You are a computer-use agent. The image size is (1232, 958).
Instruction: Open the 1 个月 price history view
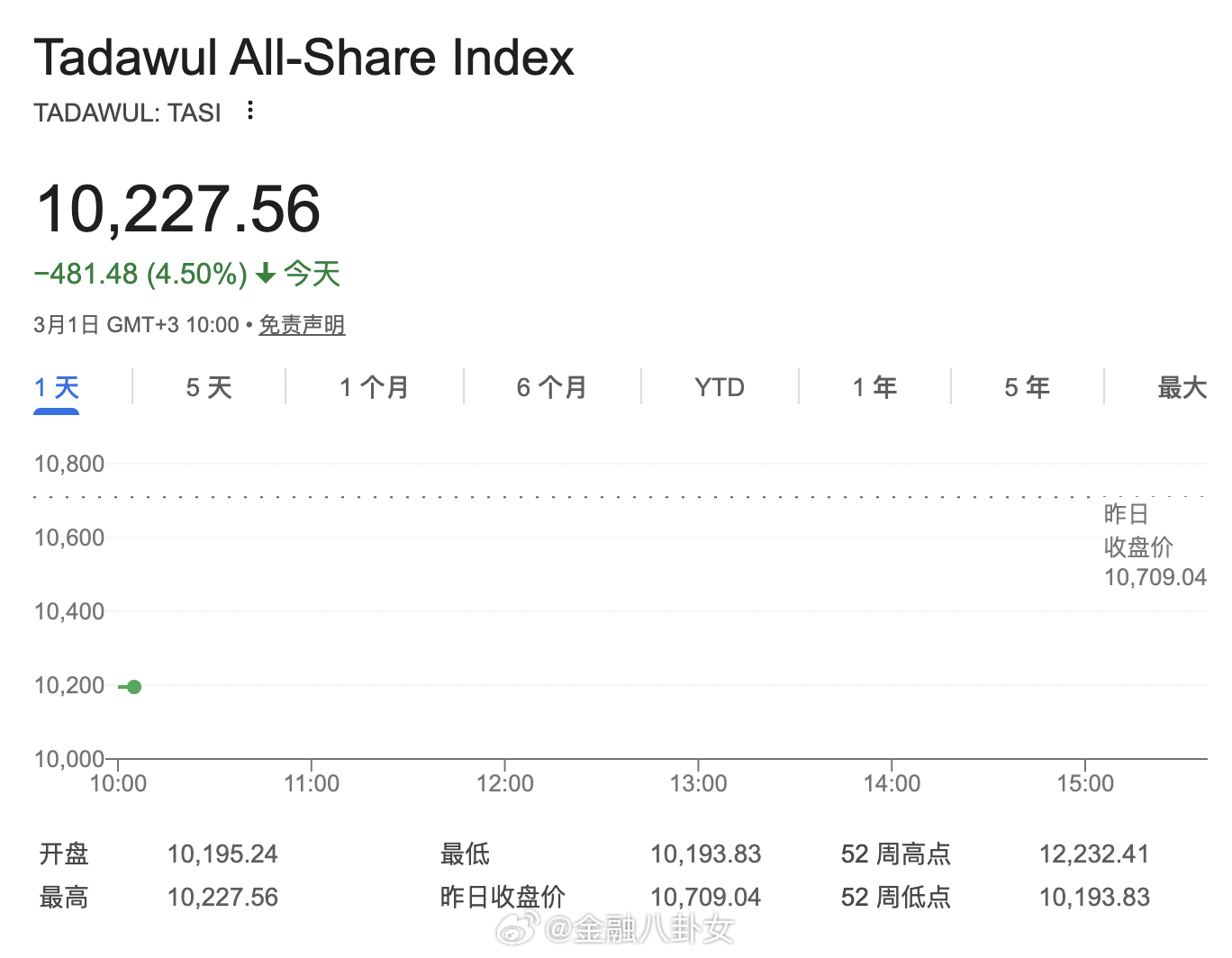(373, 387)
